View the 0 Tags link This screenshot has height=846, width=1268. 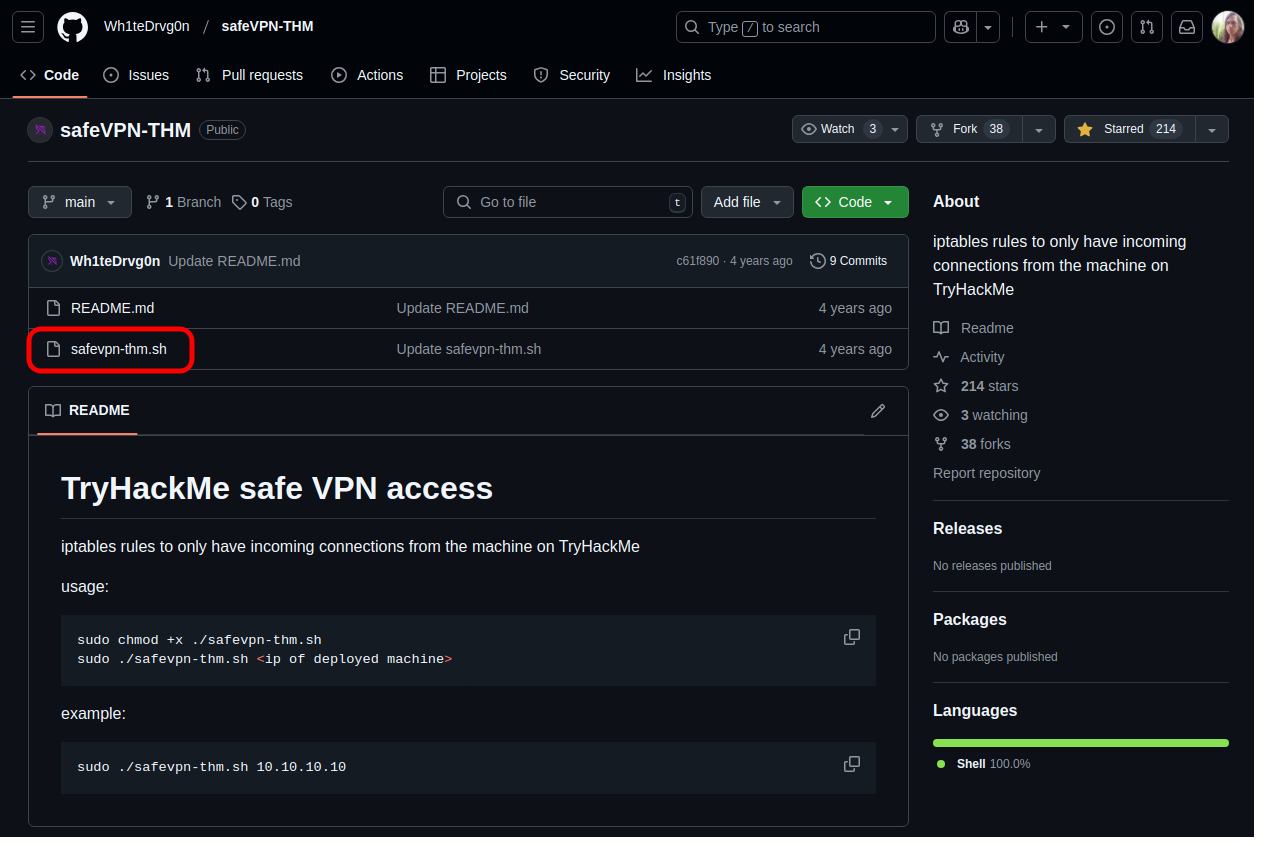pos(262,202)
